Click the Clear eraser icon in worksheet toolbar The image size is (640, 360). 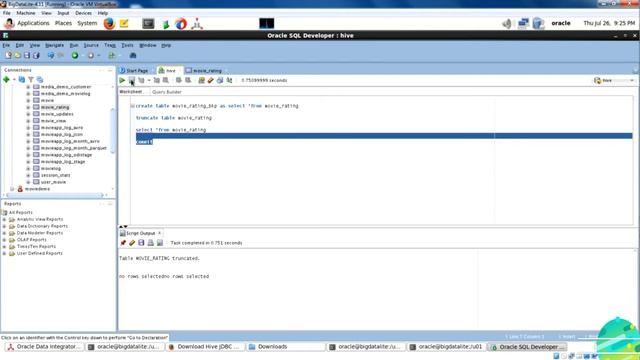[x=211, y=80]
